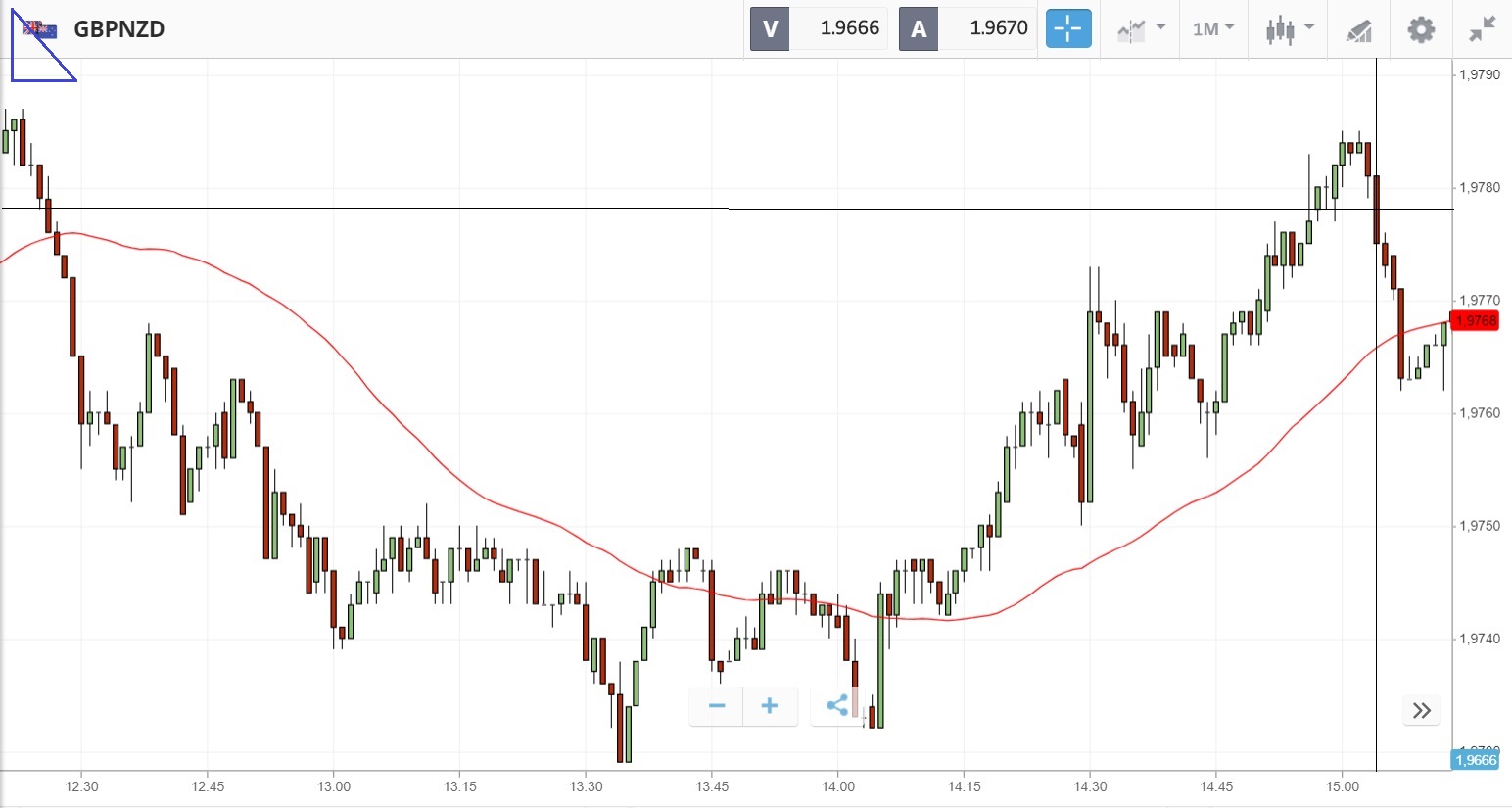Image resolution: width=1512 pixels, height=808 pixels.
Task: Click the red 1.9768 price label
Action: click(1475, 320)
